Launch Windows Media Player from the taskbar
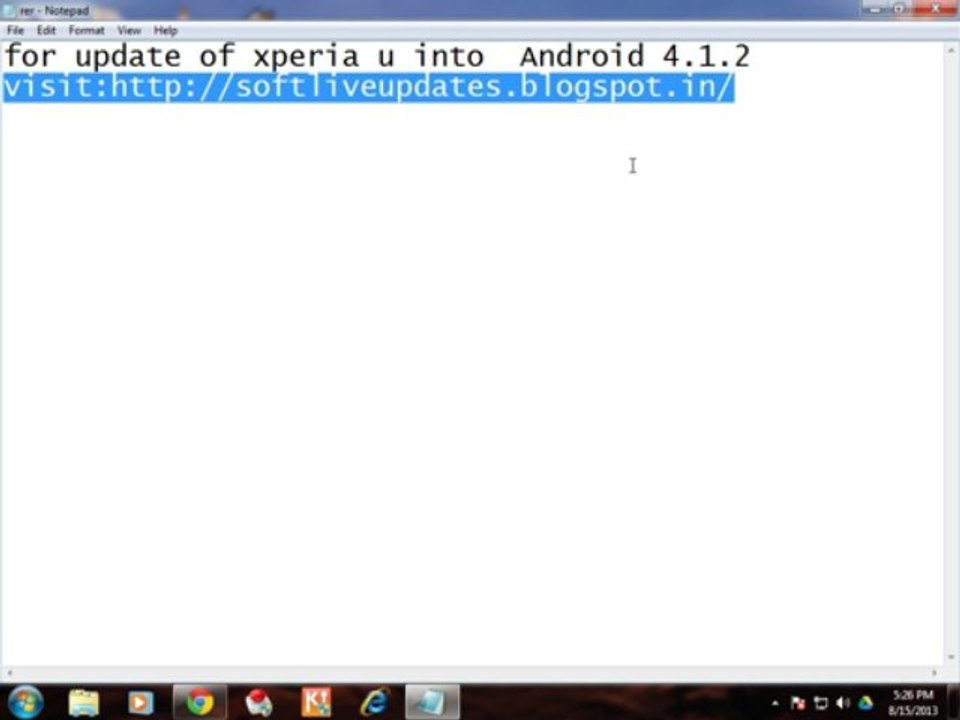Viewport: 960px width, 720px height. click(140, 703)
